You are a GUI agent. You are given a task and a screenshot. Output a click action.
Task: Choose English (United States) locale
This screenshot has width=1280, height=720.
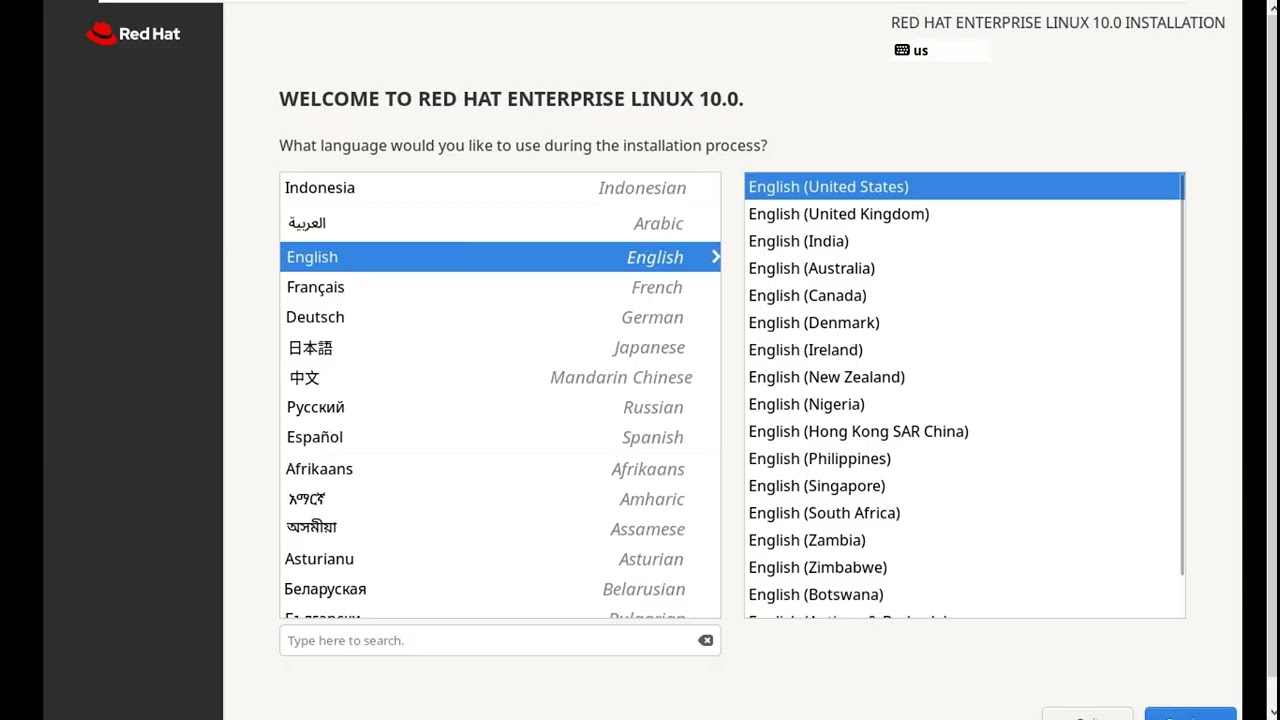click(963, 186)
